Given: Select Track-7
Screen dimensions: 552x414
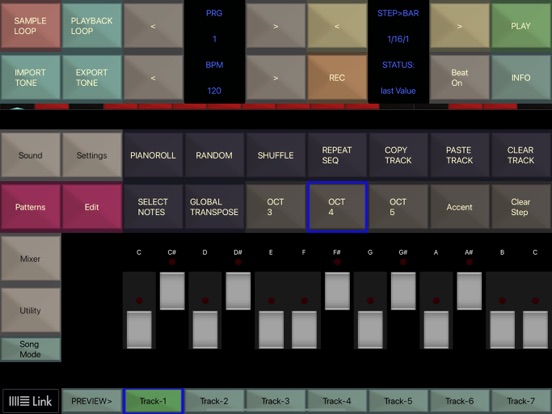Looking at the screenshot, I should click(521, 401).
